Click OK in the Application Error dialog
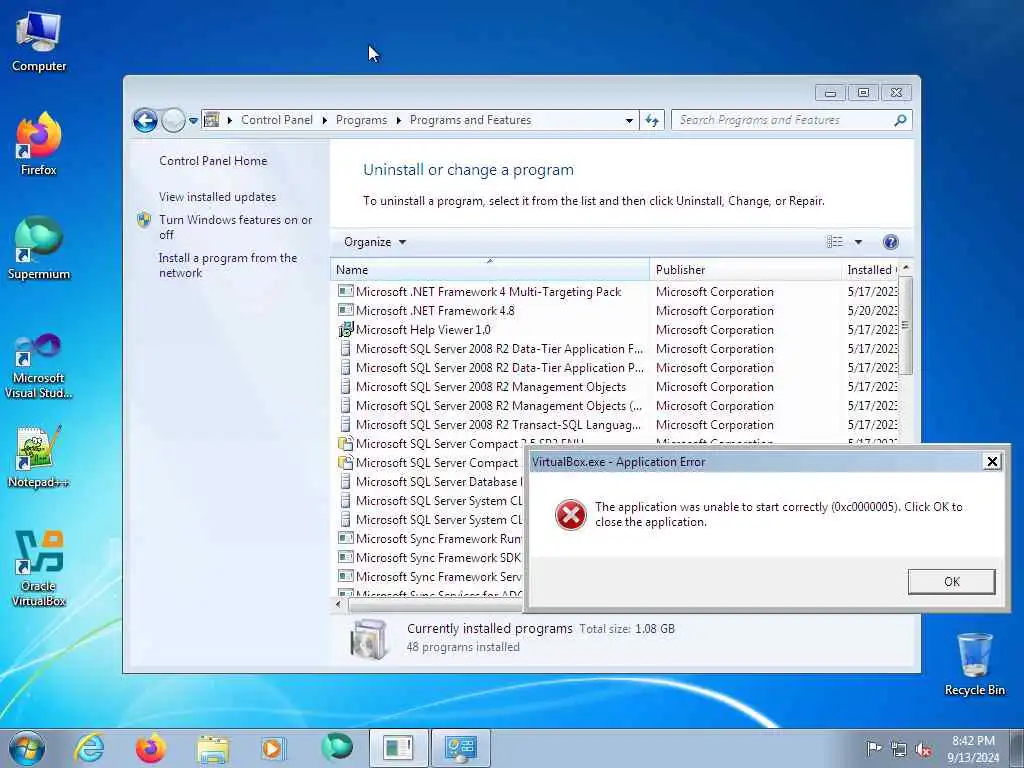The width and height of the screenshot is (1024, 768). point(952,581)
